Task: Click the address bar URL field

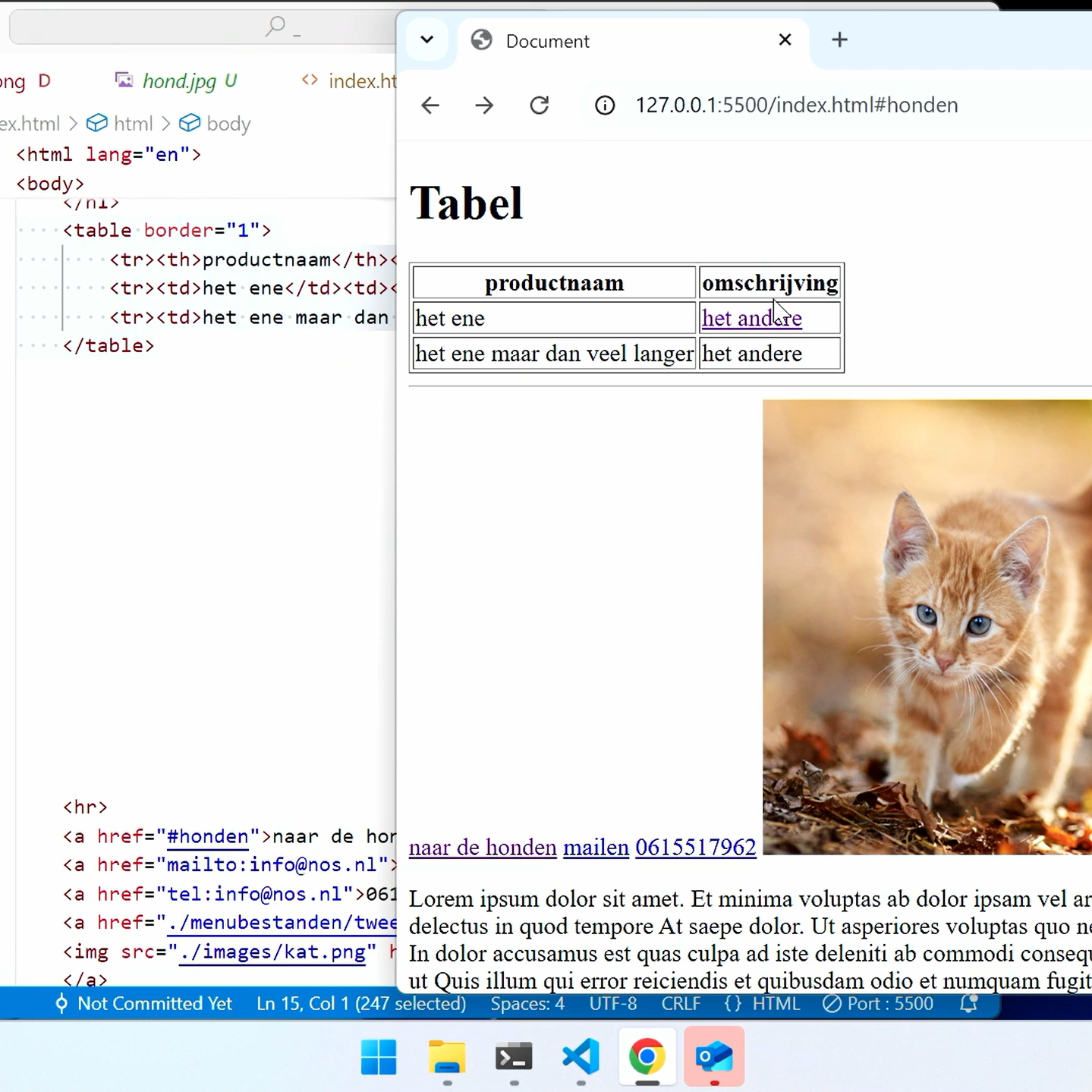Action: coord(797,105)
